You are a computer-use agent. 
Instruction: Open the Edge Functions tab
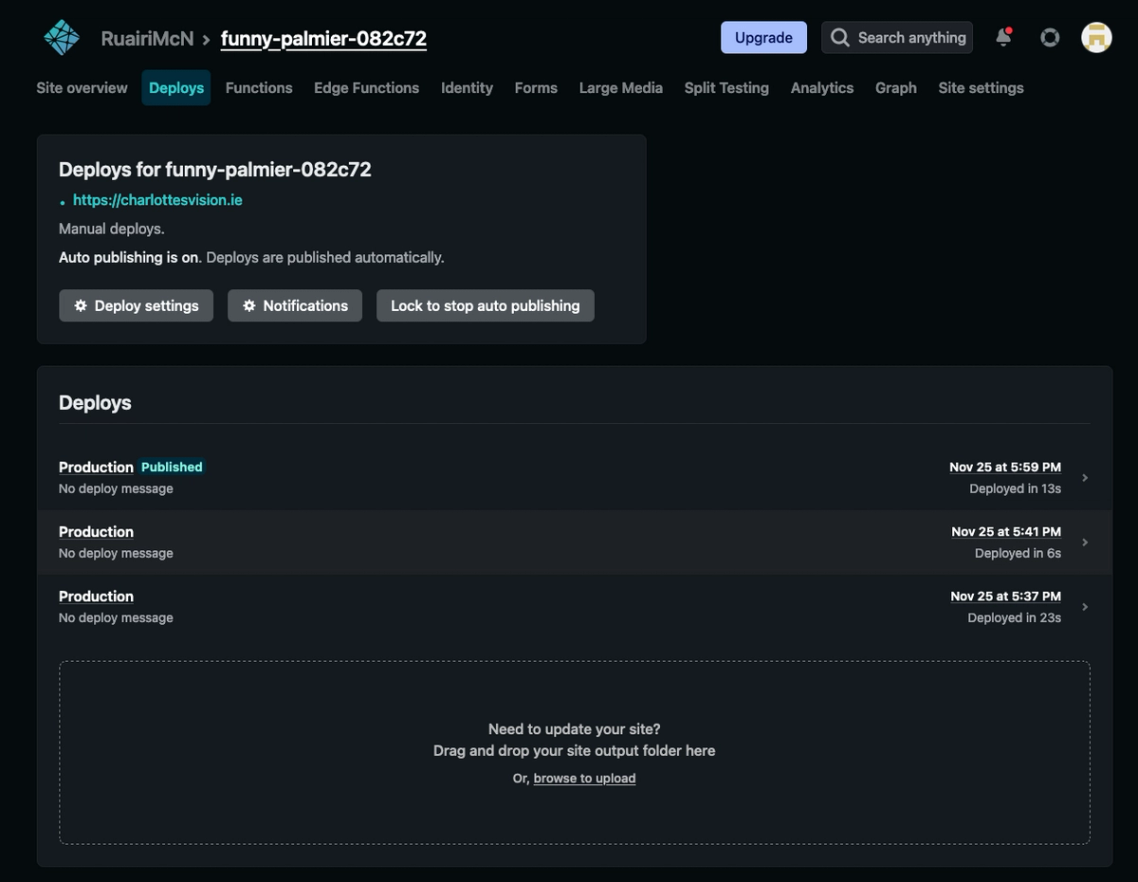(x=367, y=88)
